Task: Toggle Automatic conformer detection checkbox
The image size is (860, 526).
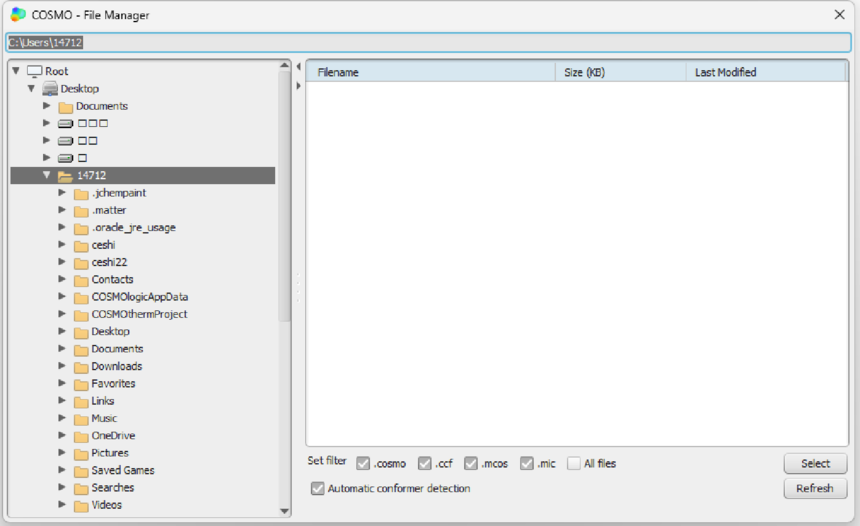Action: click(x=318, y=488)
